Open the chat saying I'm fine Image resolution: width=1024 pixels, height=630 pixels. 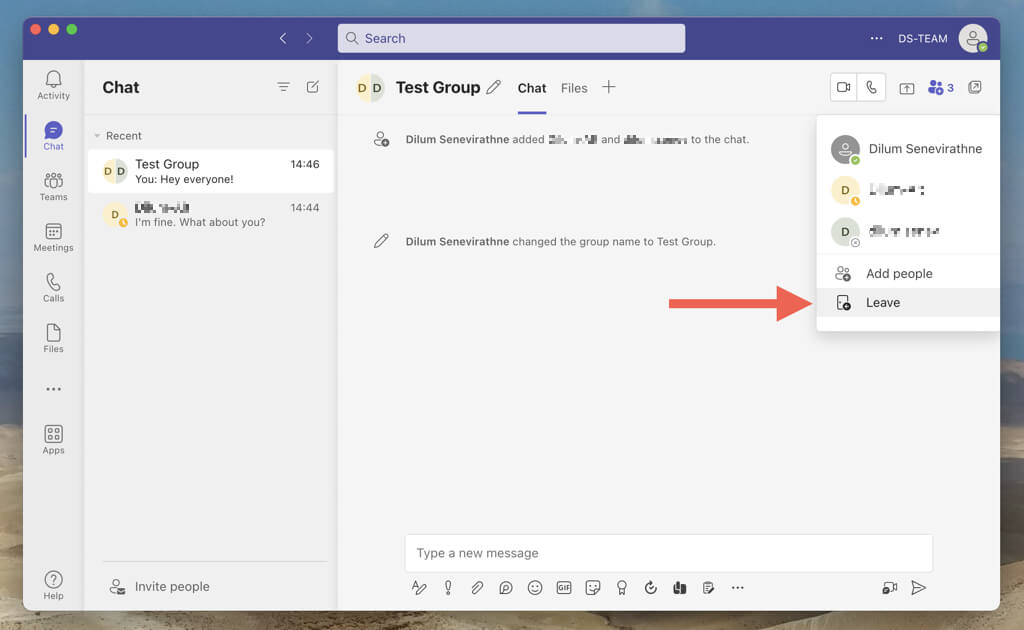[x=211, y=215]
